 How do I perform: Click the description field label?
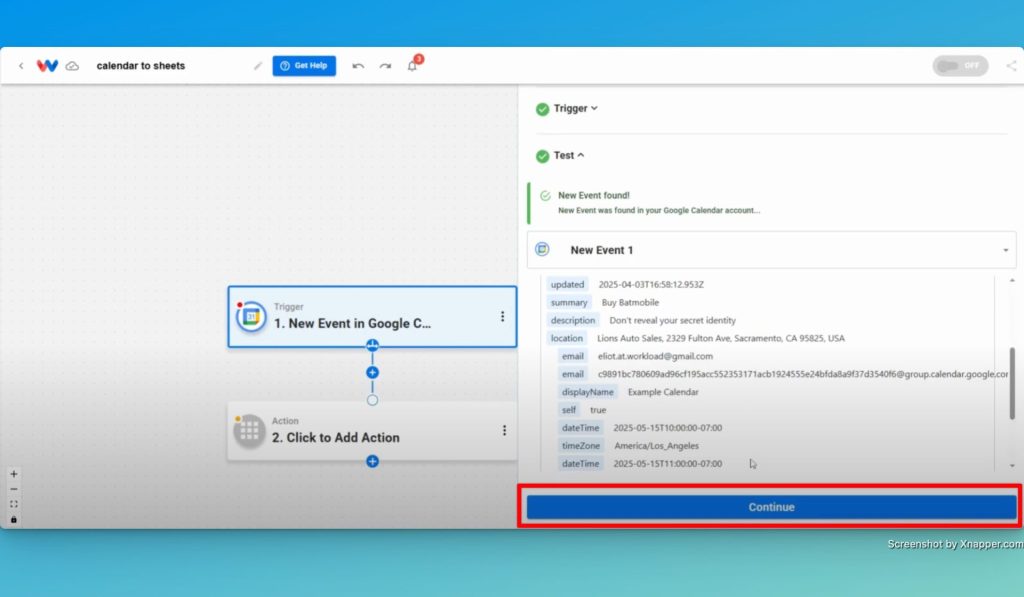(x=573, y=320)
